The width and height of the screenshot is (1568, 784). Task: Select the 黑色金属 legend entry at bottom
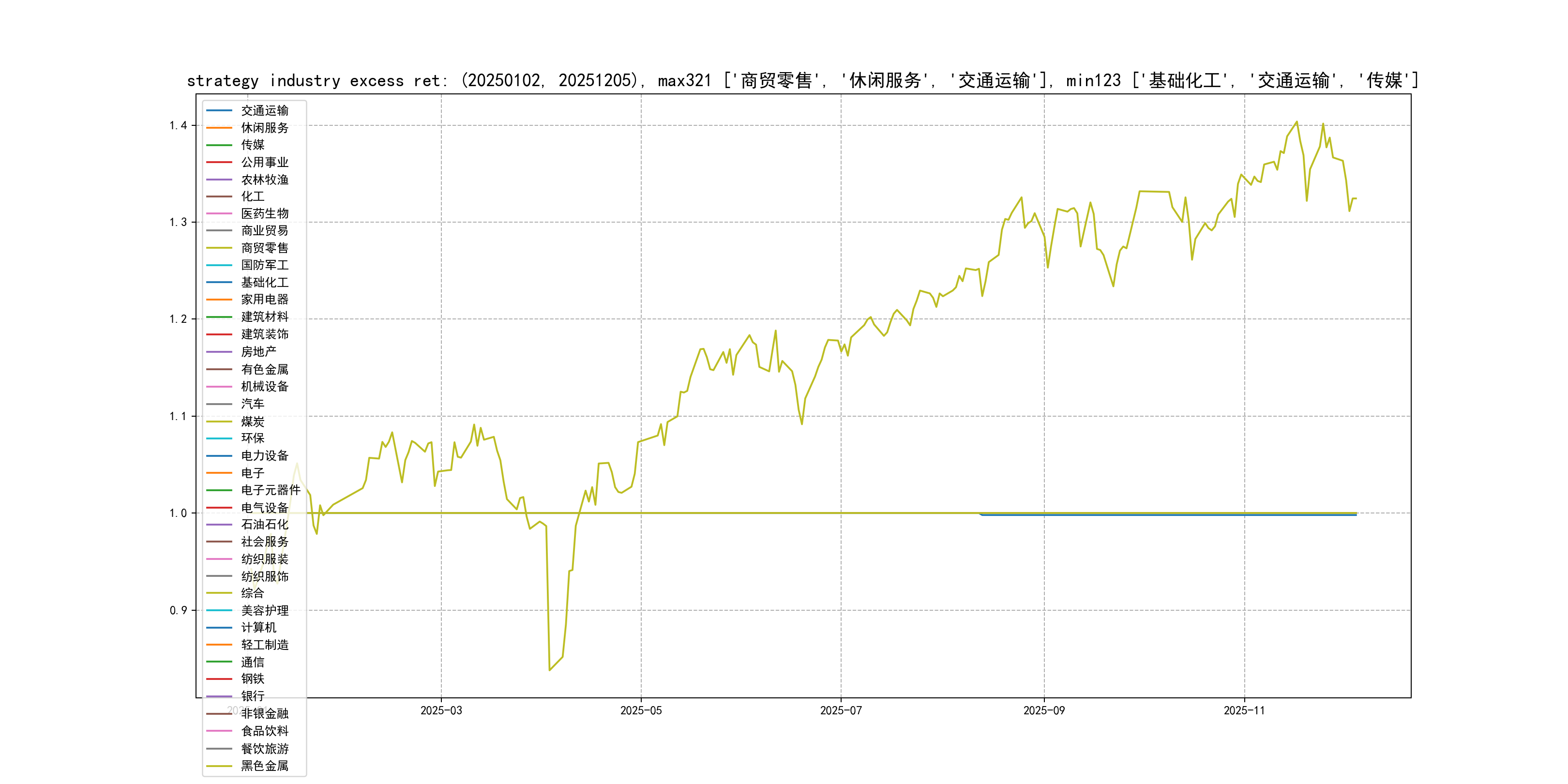coord(264,766)
